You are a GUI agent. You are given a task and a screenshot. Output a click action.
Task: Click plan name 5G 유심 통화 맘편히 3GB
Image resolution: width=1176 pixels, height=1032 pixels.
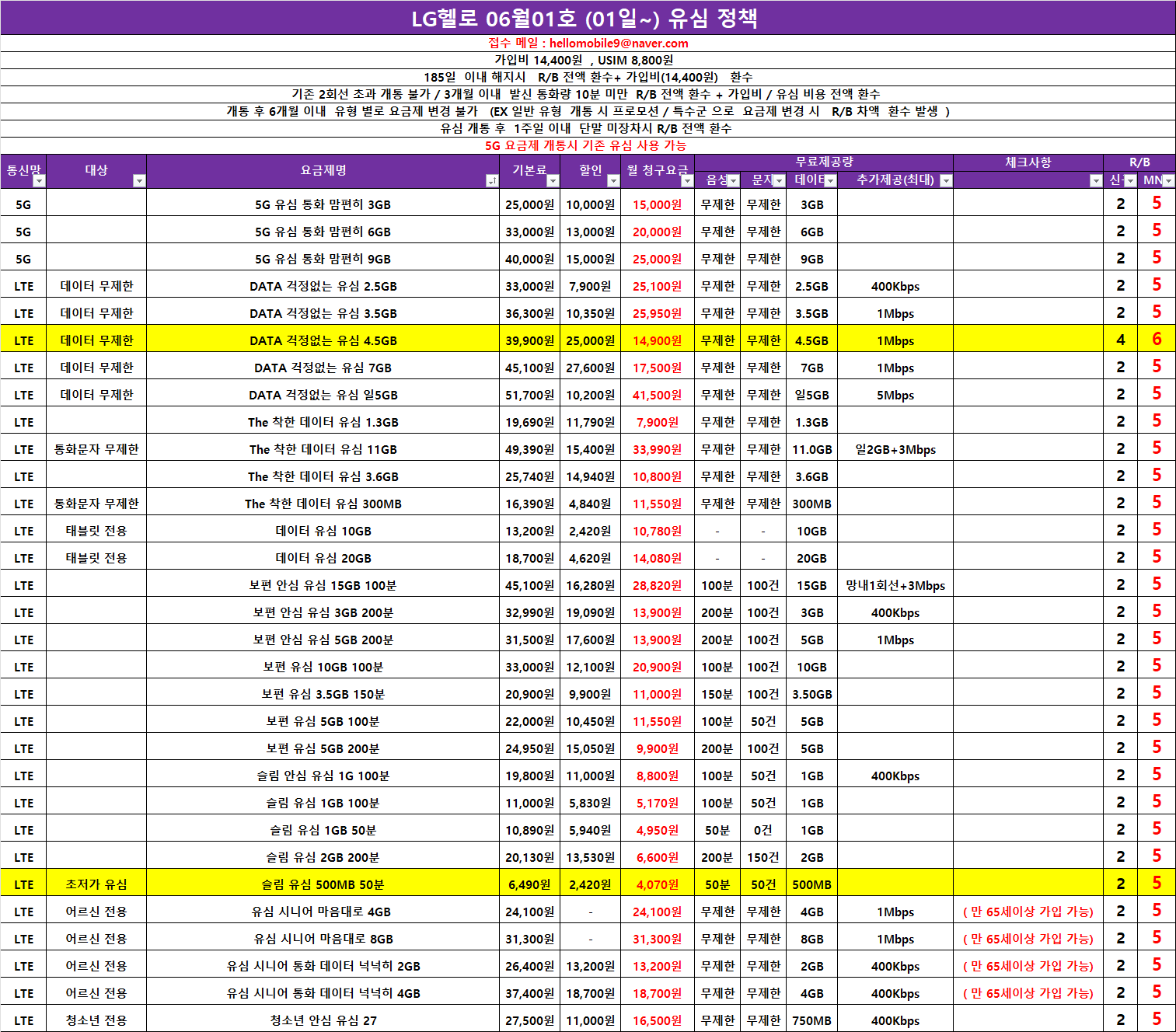click(x=323, y=205)
